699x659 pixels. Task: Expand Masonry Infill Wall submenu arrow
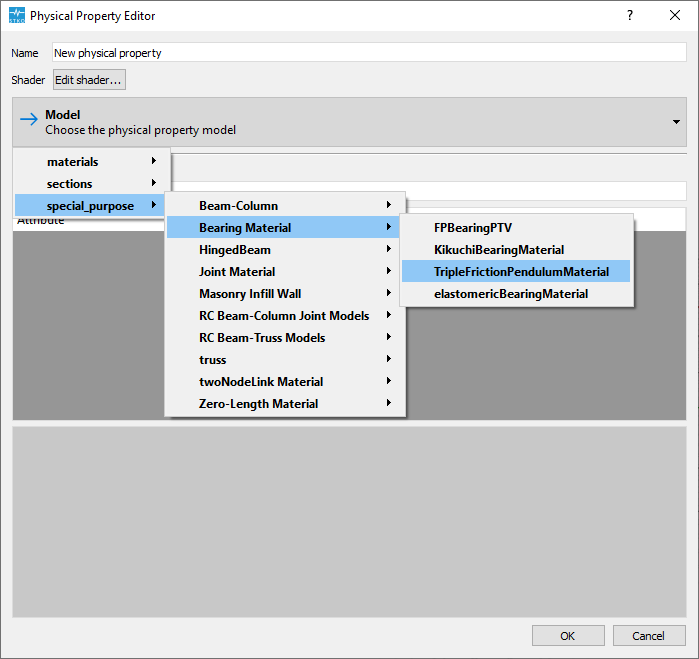(389, 292)
